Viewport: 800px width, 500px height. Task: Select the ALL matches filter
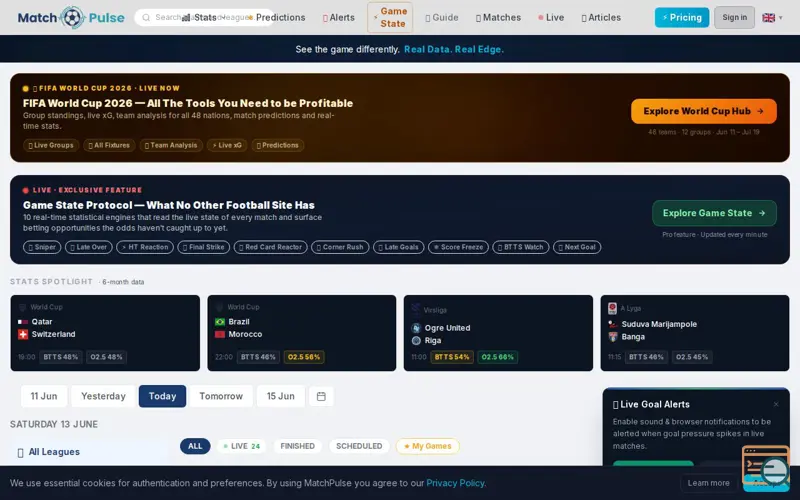point(195,446)
